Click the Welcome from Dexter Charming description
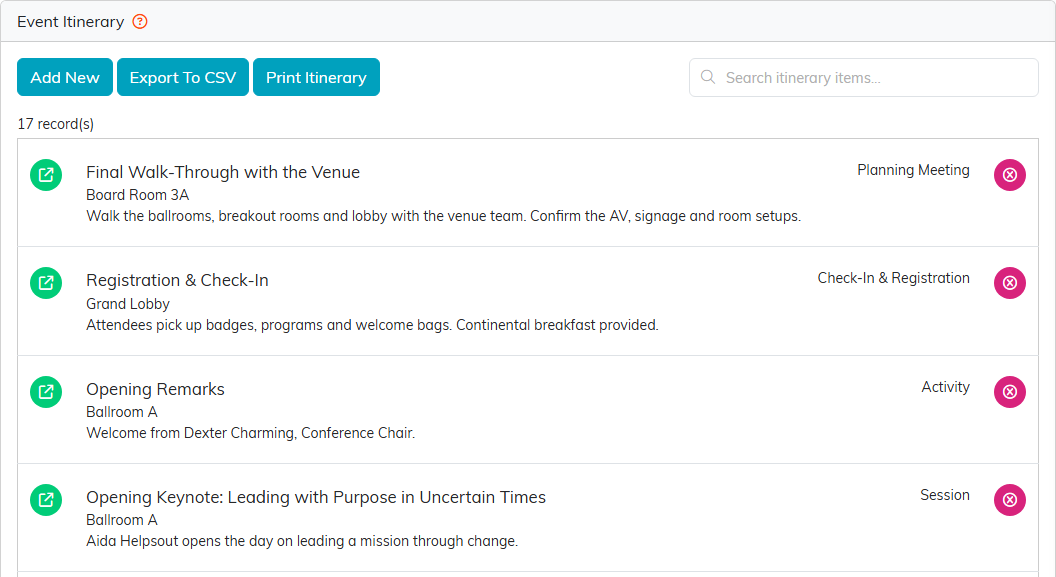 pyautogui.click(x=251, y=433)
